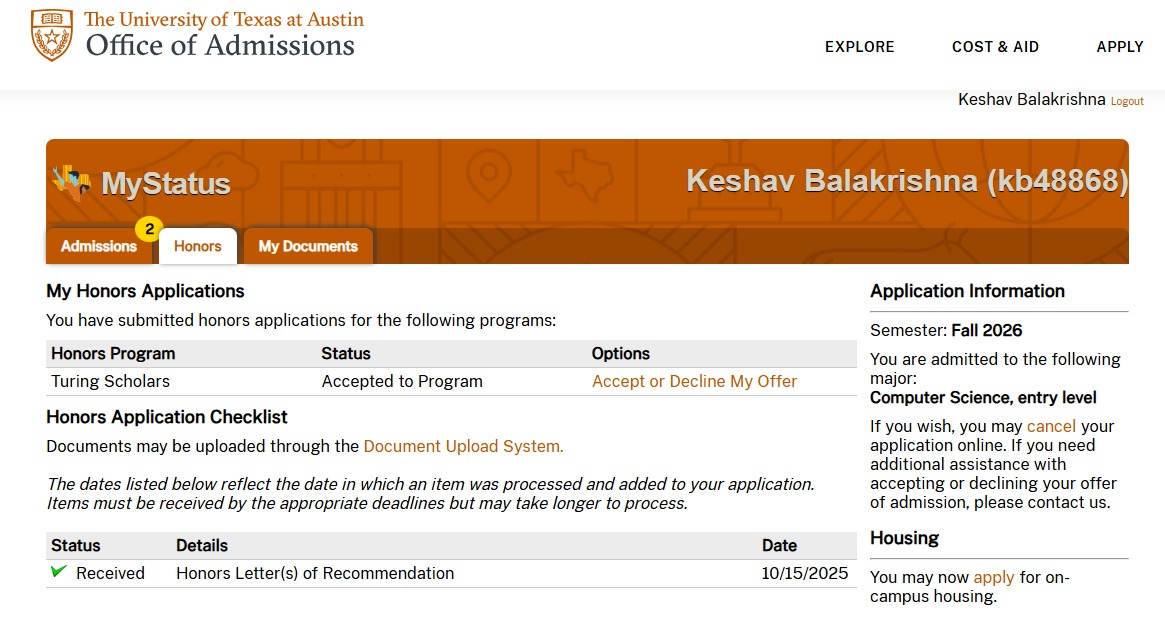Select the Turing Scholars program row
This screenshot has width=1165, height=618.
(x=451, y=381)
